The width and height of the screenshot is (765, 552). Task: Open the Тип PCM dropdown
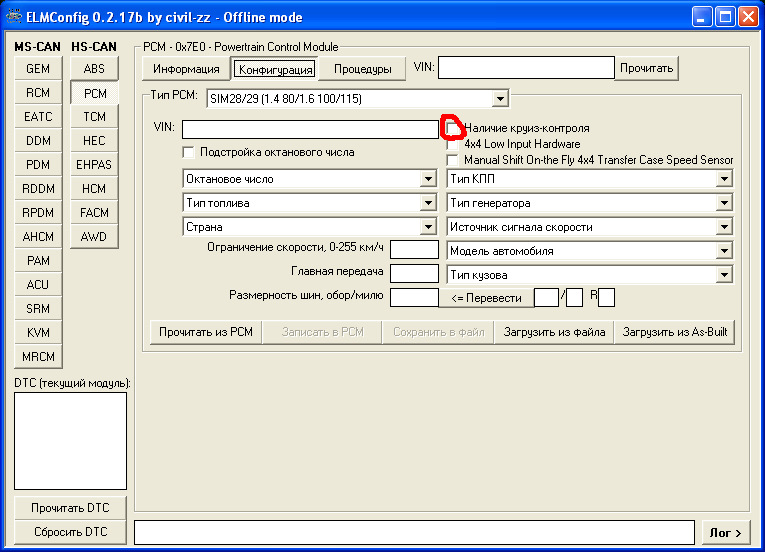500,99
